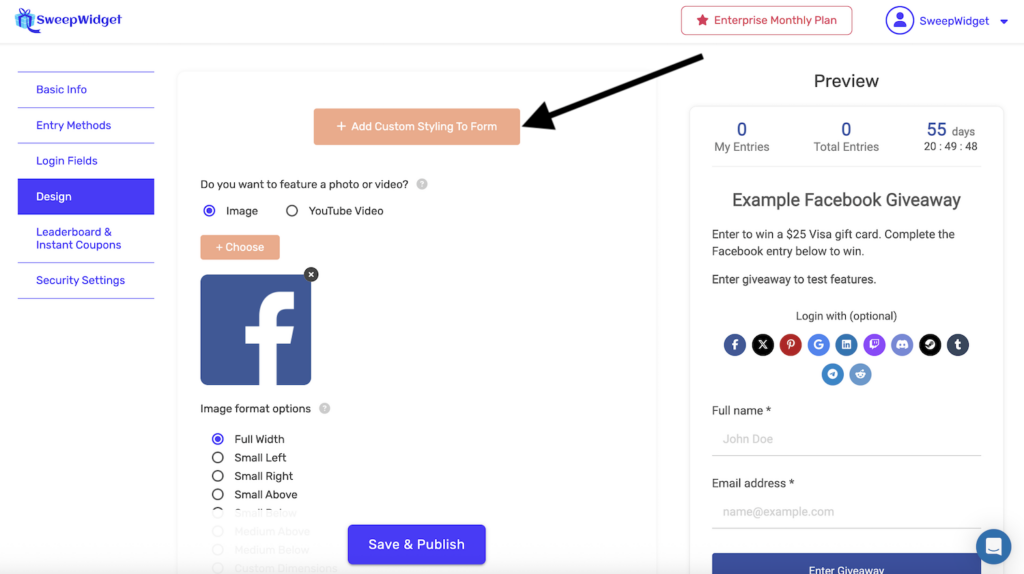
Task: Log in using the Steam icon
Action: [930, 345]
